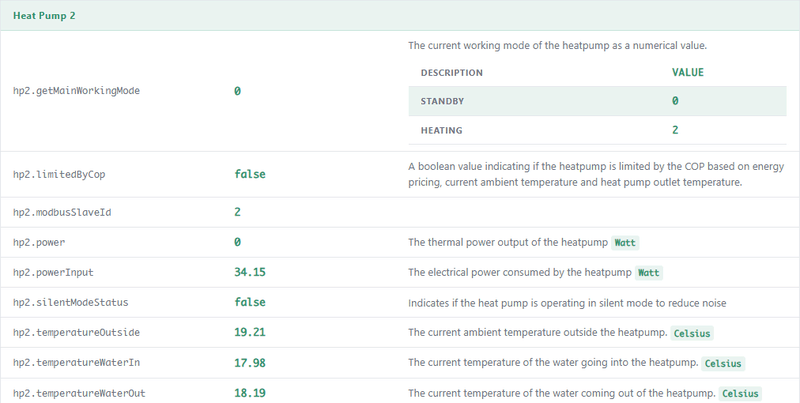Click the hp2.silentModeStatus false value
This screenshot has width=800, height=403.
click(x=250, y=302)
